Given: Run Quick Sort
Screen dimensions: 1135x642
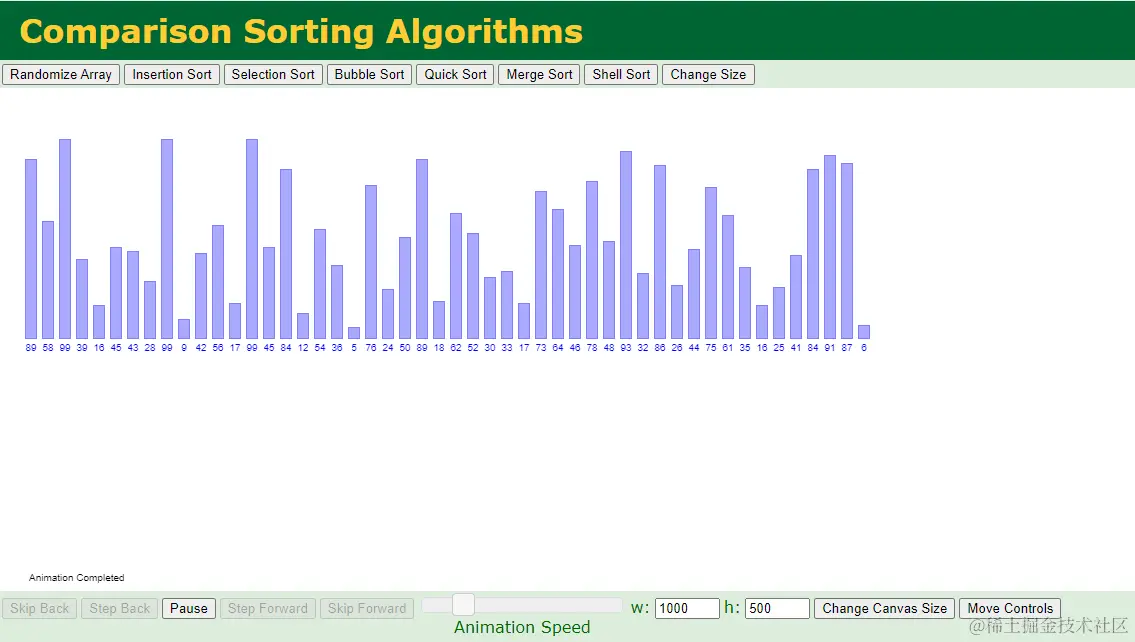Looking at the screenshot, I should coord(455,75).
